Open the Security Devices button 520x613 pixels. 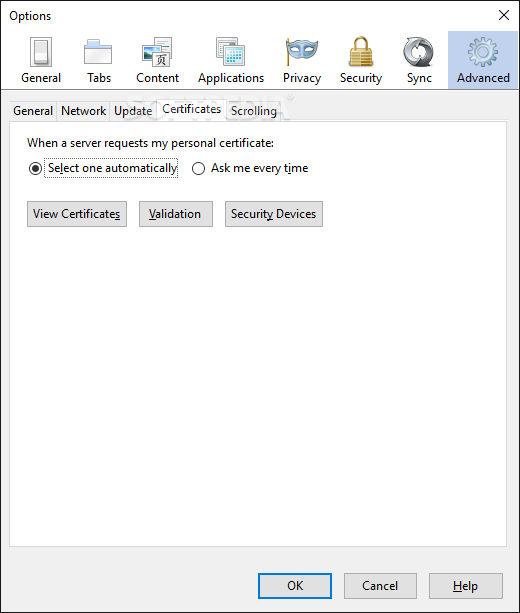[274, 214]
